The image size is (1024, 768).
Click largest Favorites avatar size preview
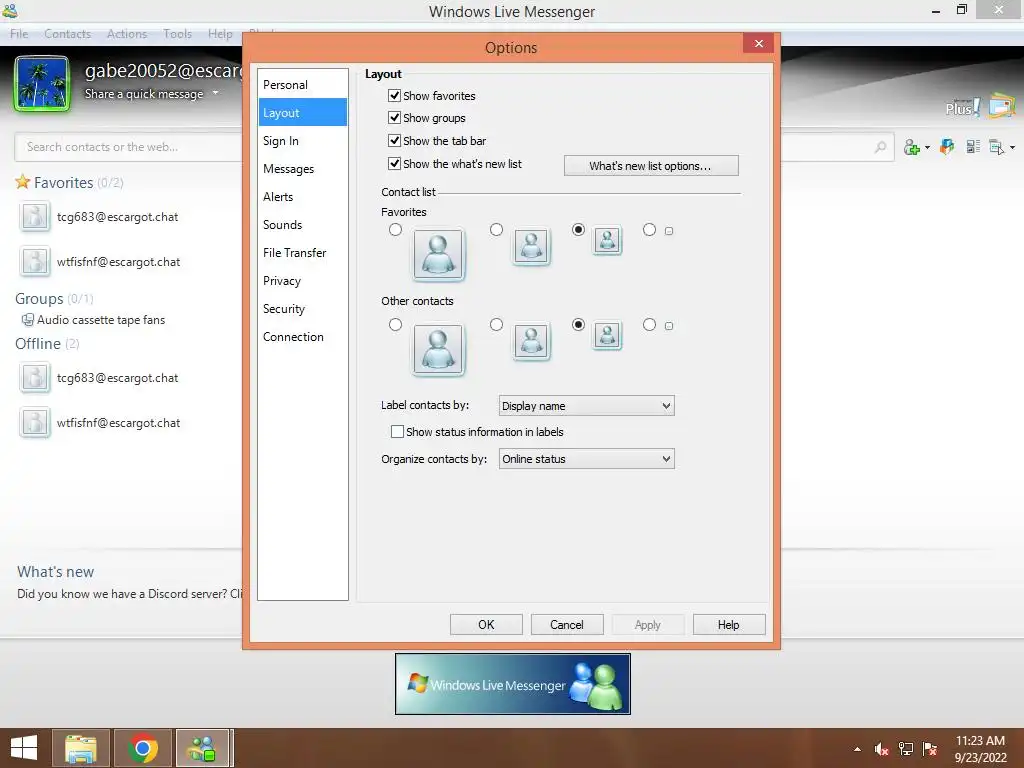[x=438, y=254]
